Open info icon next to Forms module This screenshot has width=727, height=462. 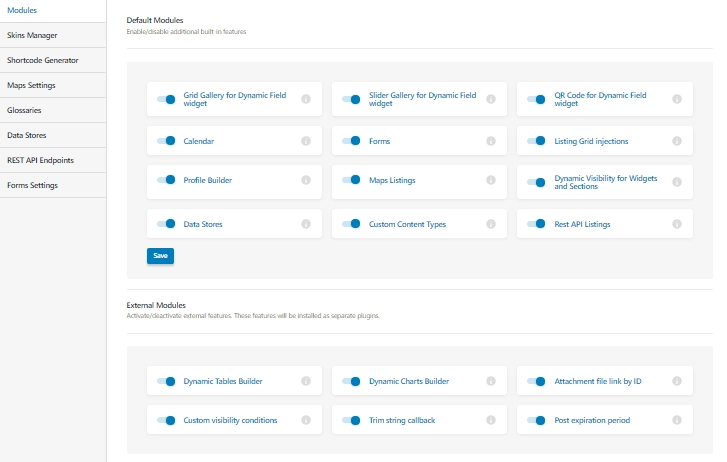click(491, 142)
